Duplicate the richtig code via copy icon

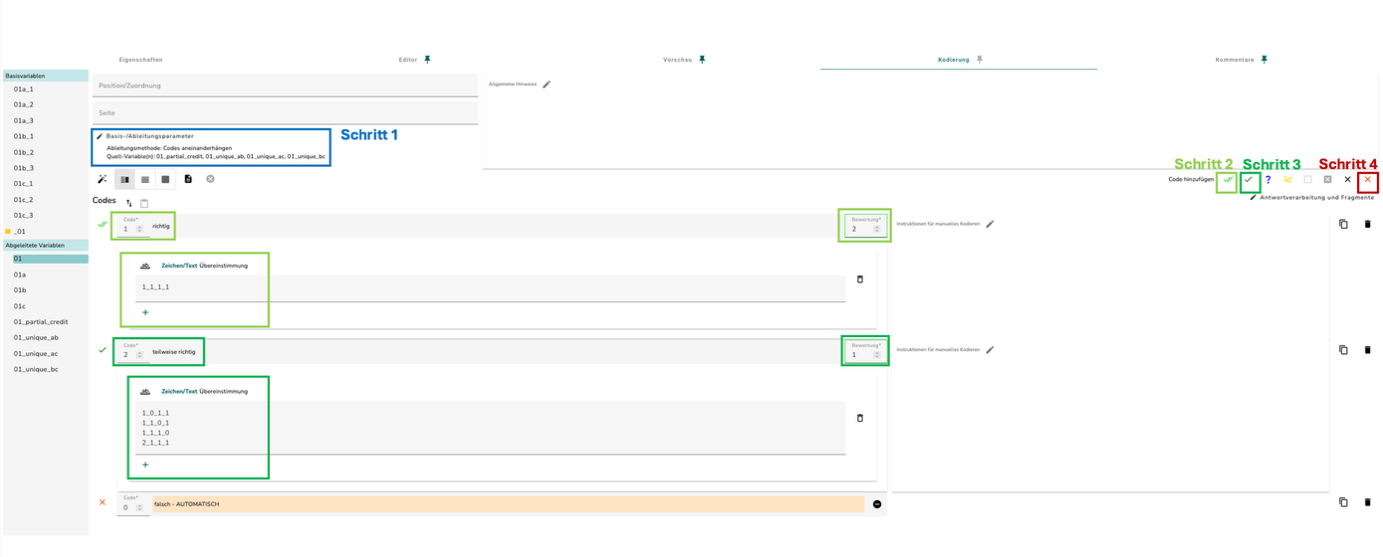tap(1343, 224)
